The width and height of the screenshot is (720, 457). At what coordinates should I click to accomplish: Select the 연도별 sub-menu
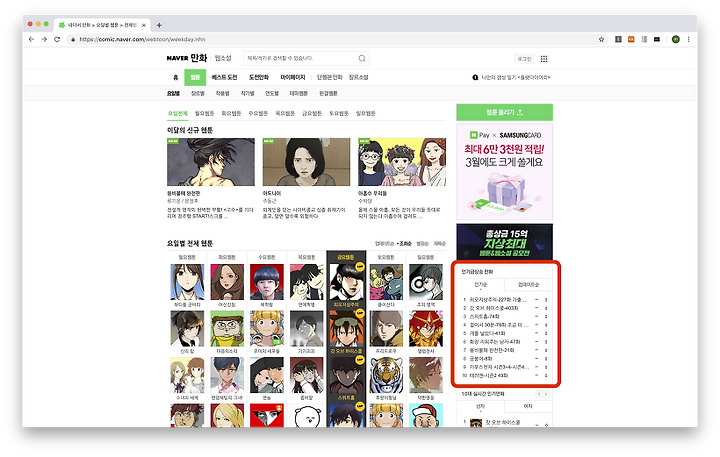(272, 93)
